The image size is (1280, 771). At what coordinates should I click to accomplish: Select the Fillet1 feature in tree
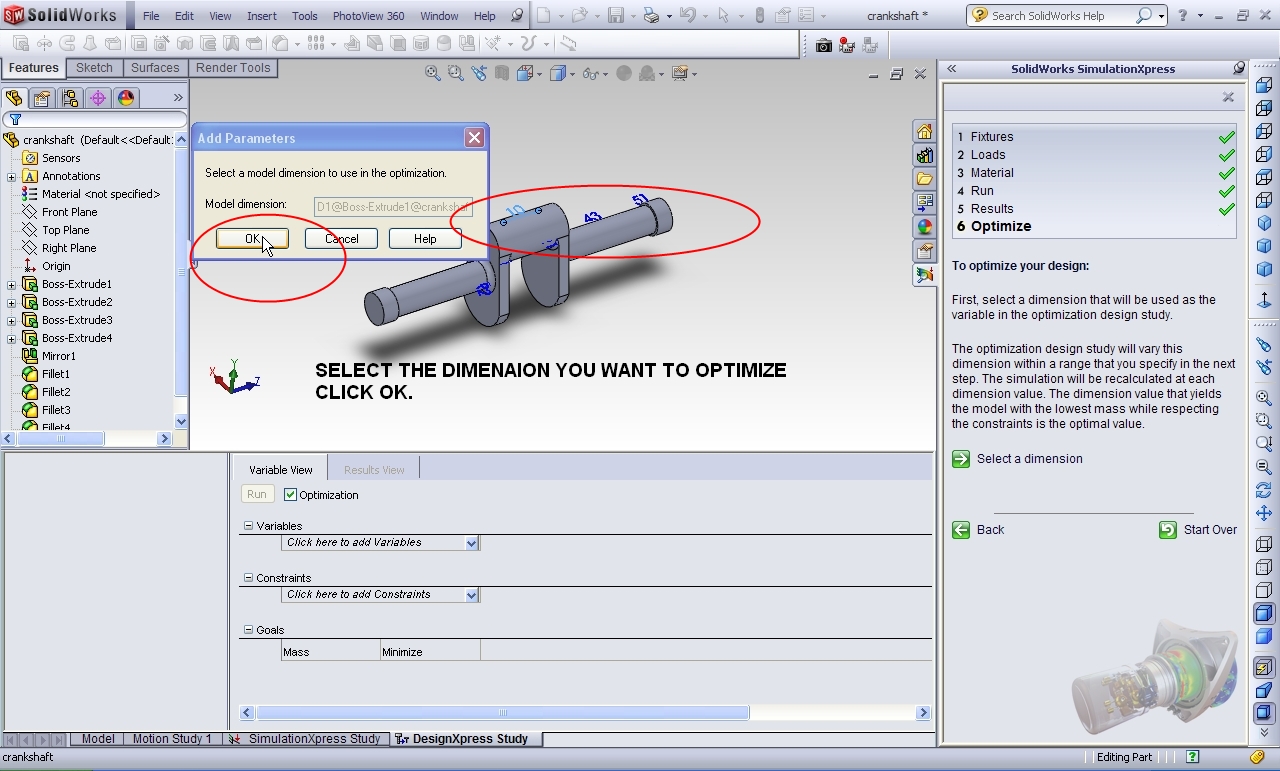[56, 375]
